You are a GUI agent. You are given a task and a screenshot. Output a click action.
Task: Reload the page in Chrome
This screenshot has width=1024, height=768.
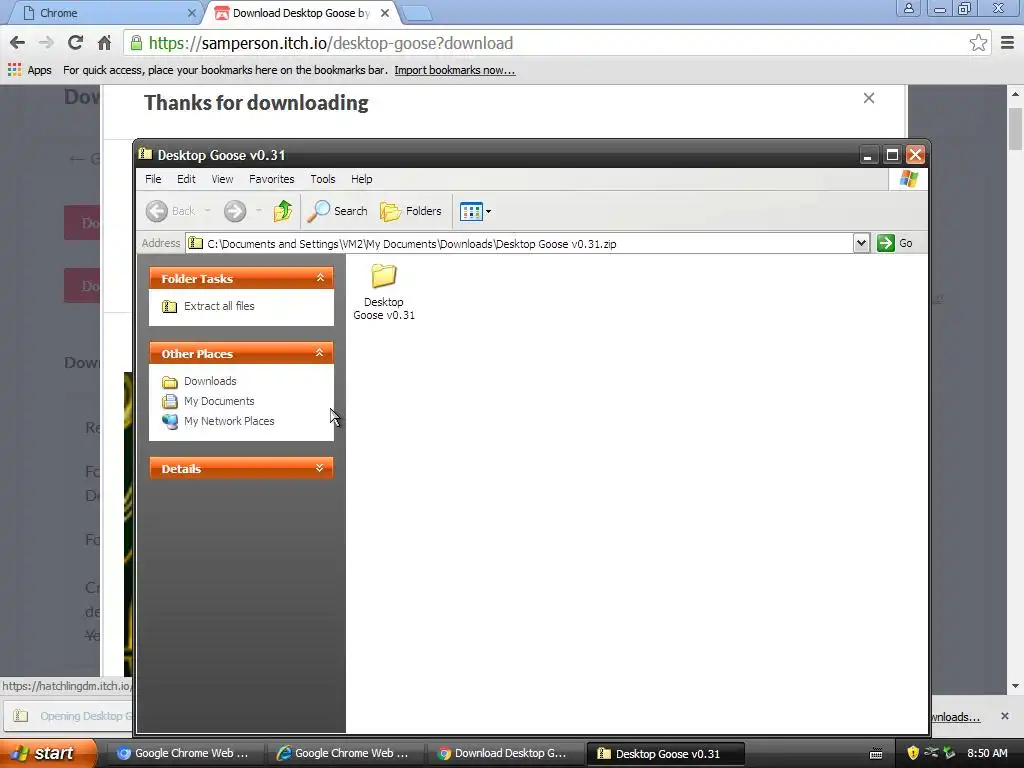tap(75, 43)
